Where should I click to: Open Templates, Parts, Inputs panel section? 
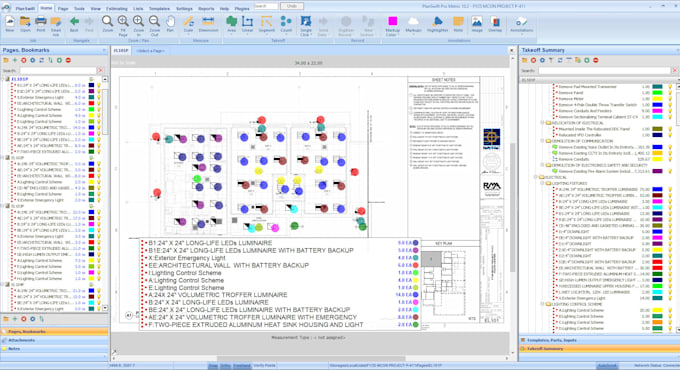coord(598,340)
